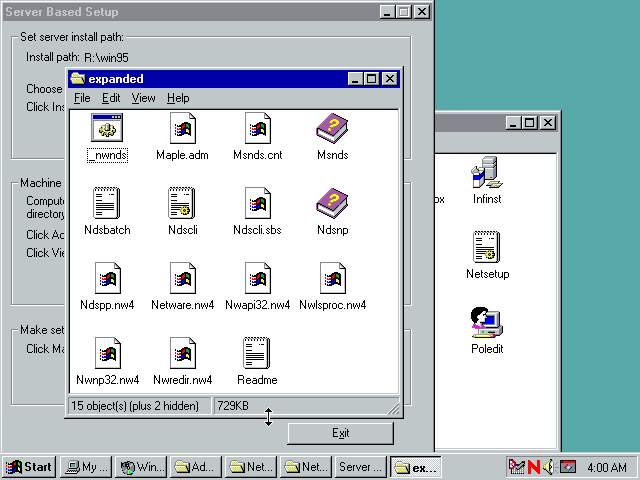Select the Ndscli setup information icon
Image resolution: width=640 pixels, height=480 pixels.
point(182,203)
